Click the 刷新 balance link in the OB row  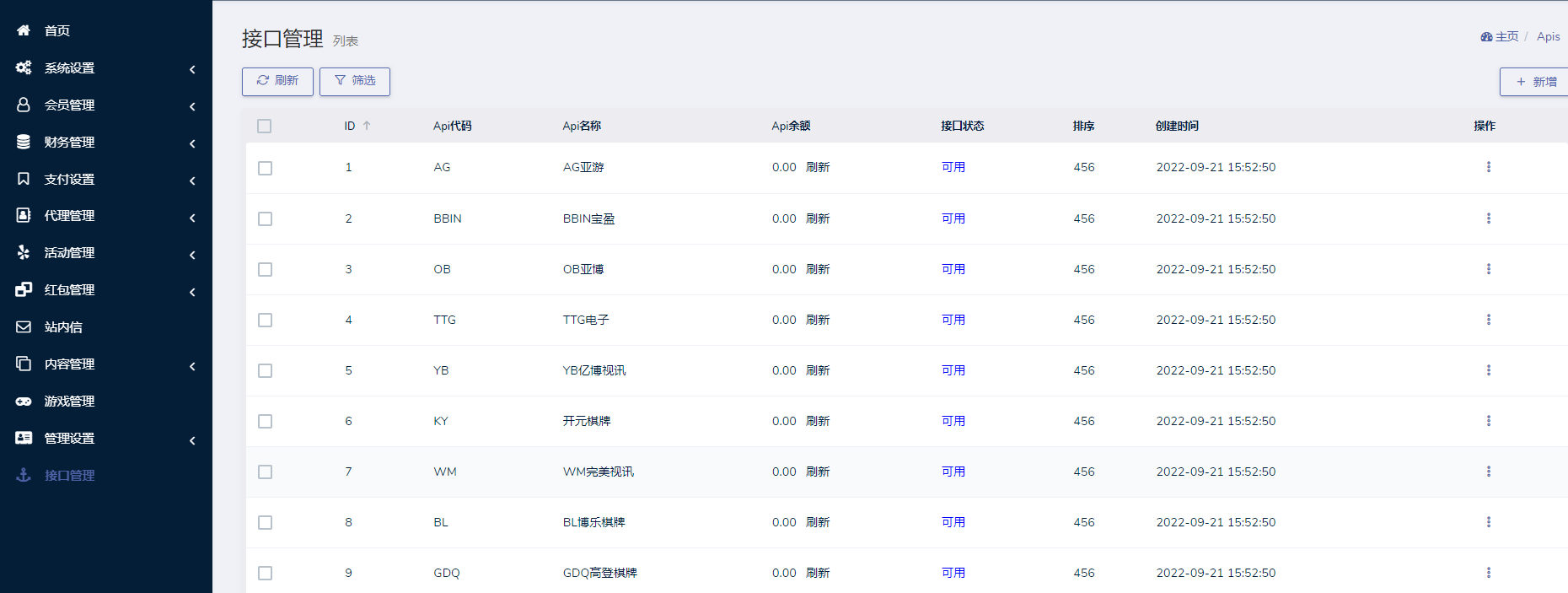coord(818,269)
